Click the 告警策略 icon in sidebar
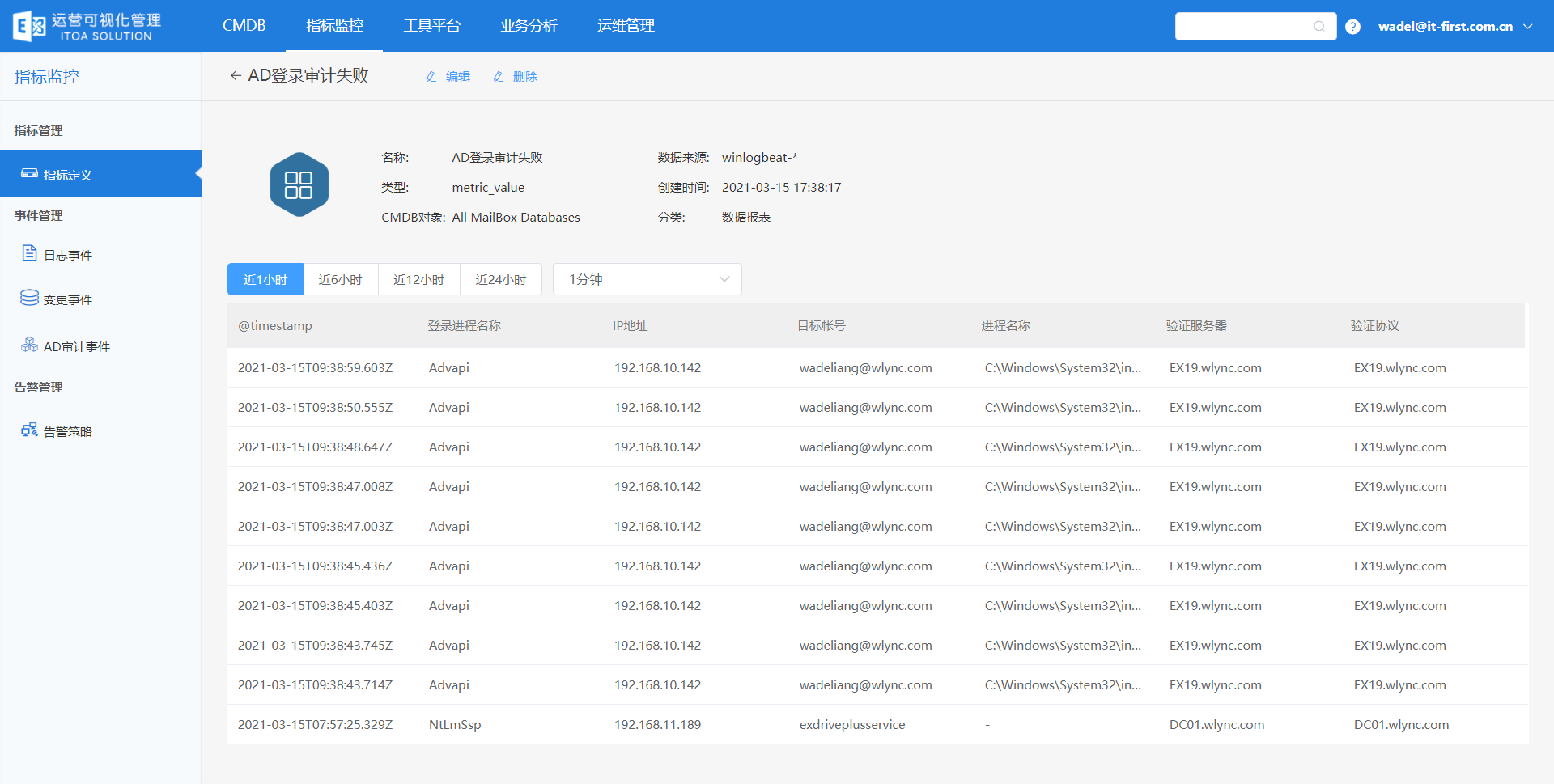The width and height of the screenshot is (1554, 784). (x=29, y=430)
